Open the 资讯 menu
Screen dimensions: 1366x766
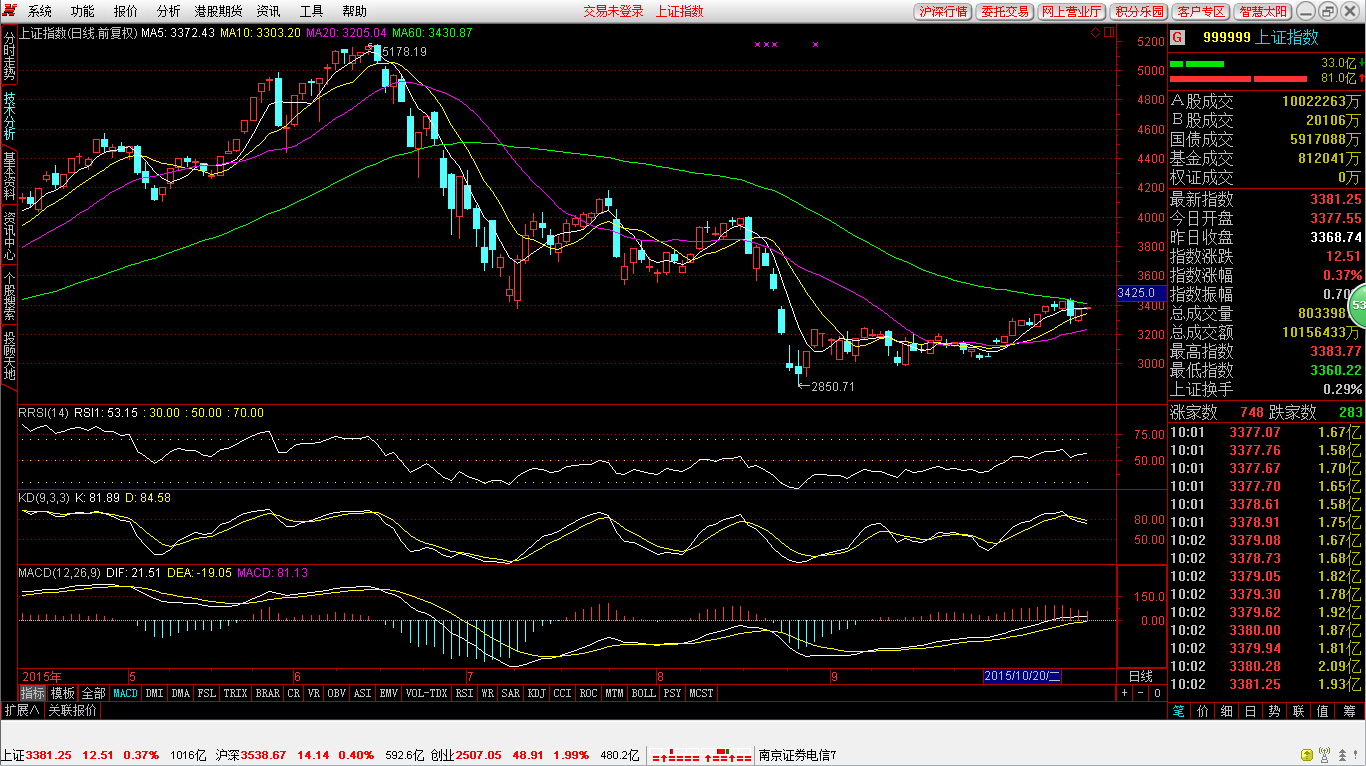point(268,11)
